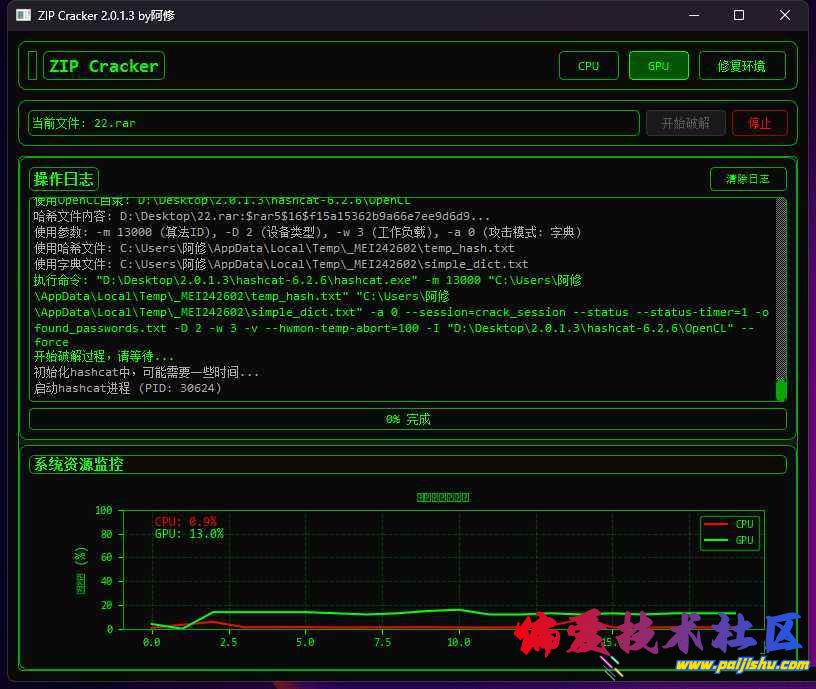This screenshot has width=816, height=689.
Task: Click the 操作日志 section header
Action: coord(64,179)
